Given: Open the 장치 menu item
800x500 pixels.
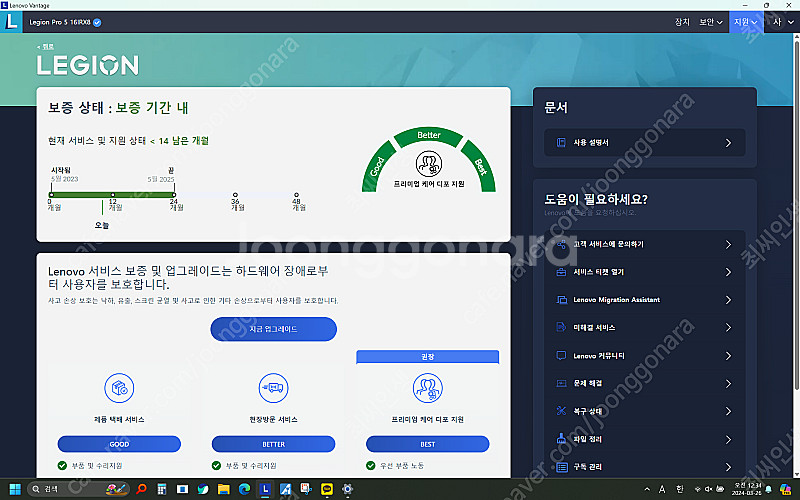Looking at the screenshot, I should pos(682,22).
